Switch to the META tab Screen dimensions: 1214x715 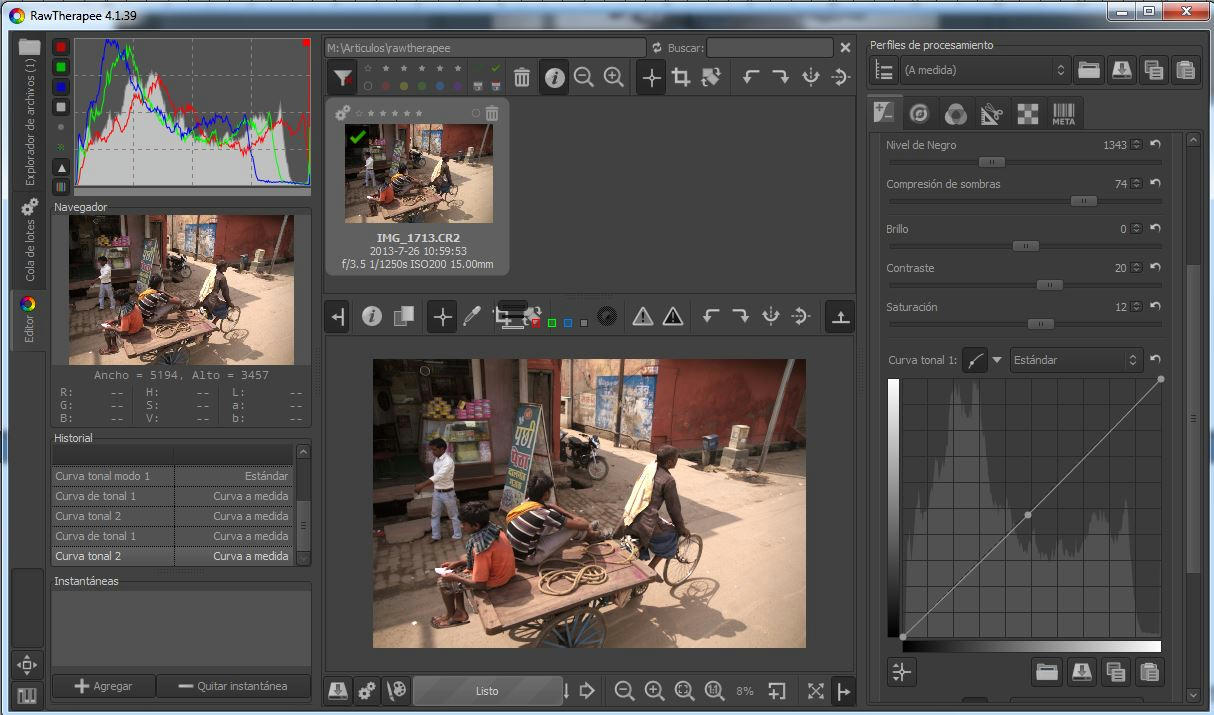(x=1063, y=114)
